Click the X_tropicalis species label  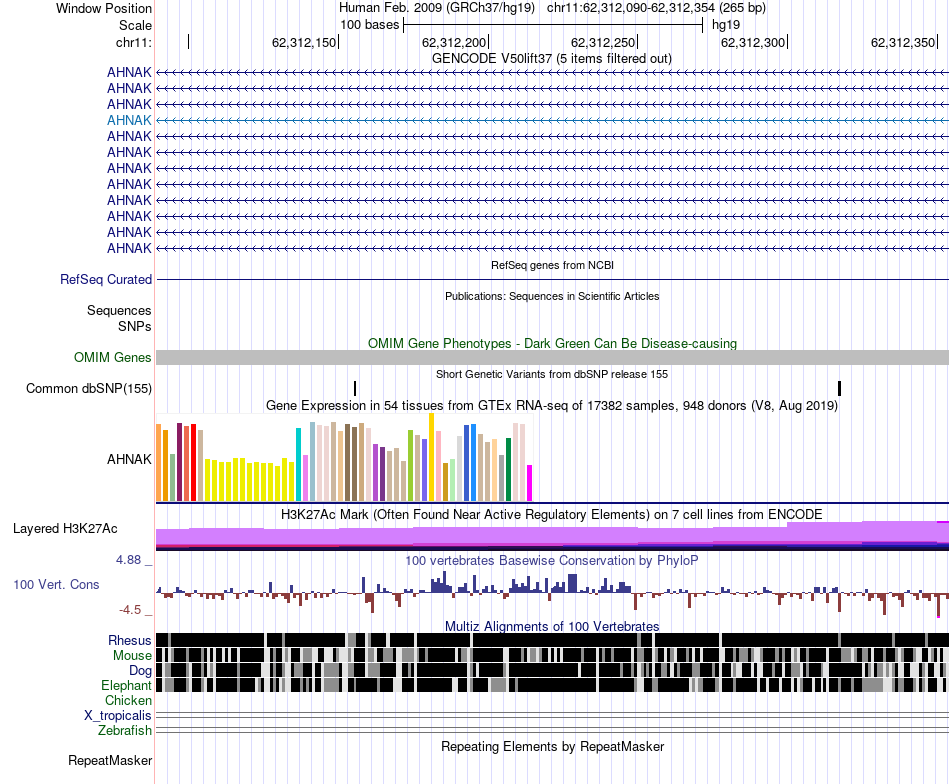pos(118,716)
